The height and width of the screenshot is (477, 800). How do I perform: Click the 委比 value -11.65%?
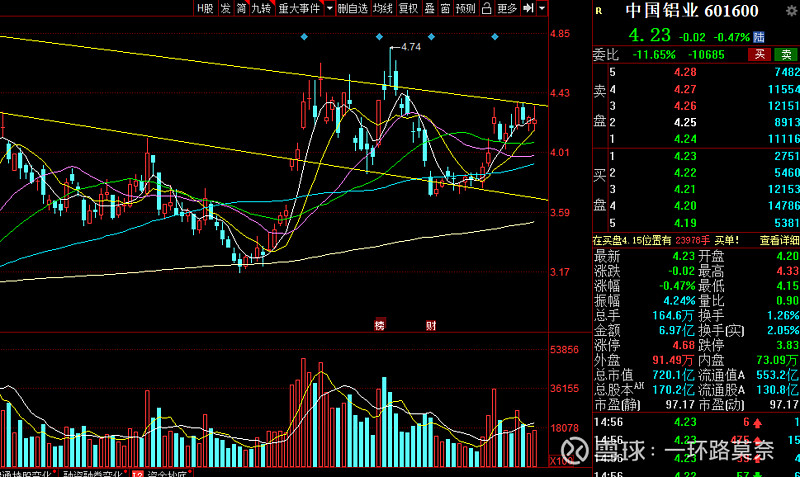click(654, 54)
